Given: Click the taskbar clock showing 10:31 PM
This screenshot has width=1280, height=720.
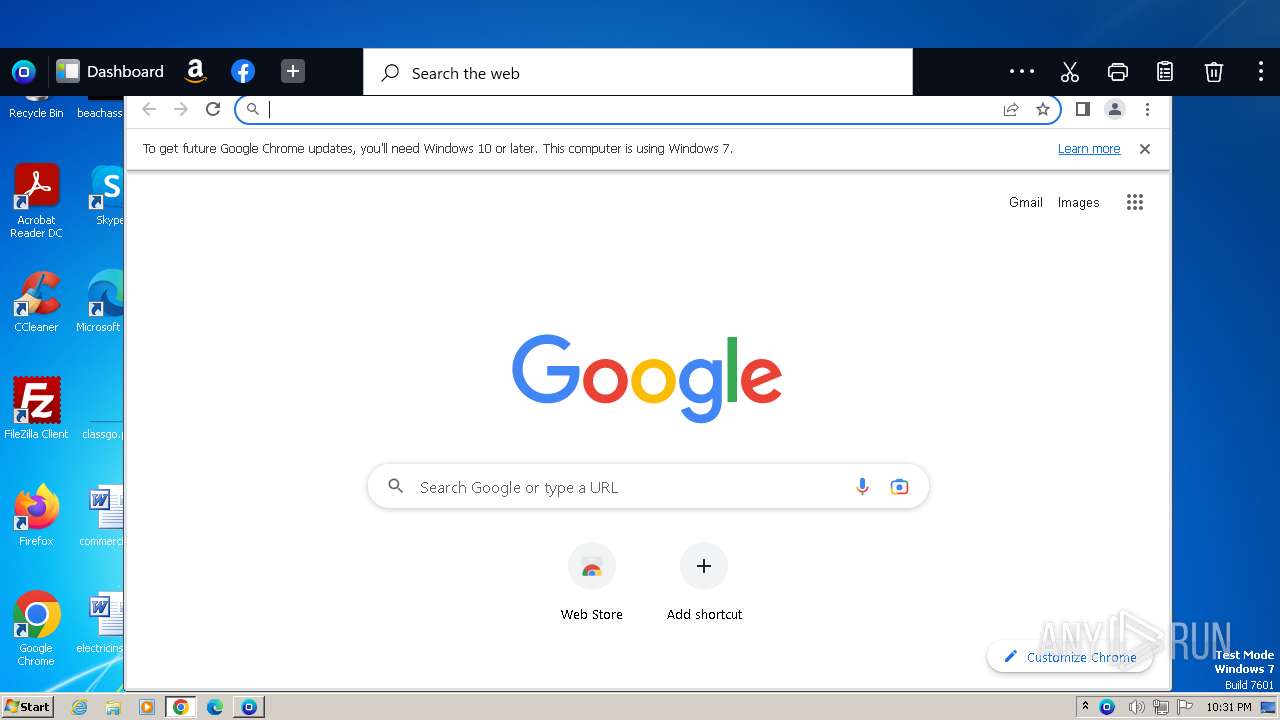Looking at the screenshot, I should [1227, 707].
